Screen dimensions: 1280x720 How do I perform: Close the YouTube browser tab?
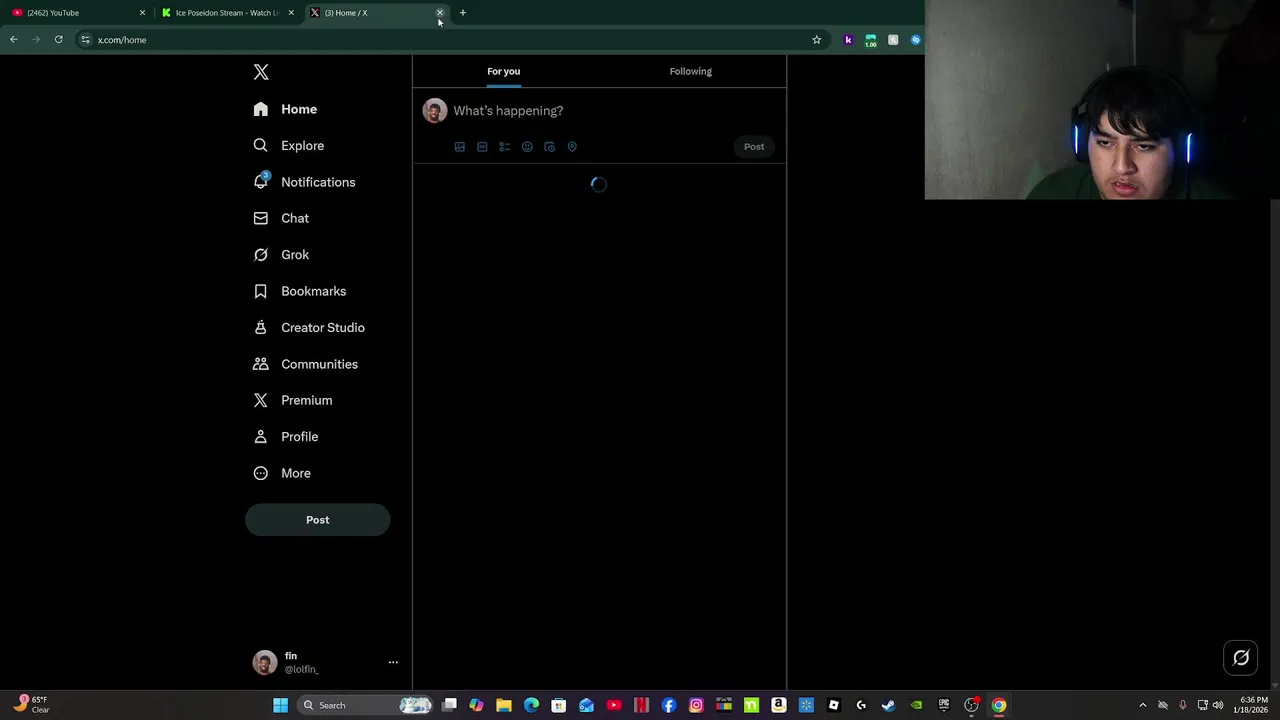(x=142, y=13)
